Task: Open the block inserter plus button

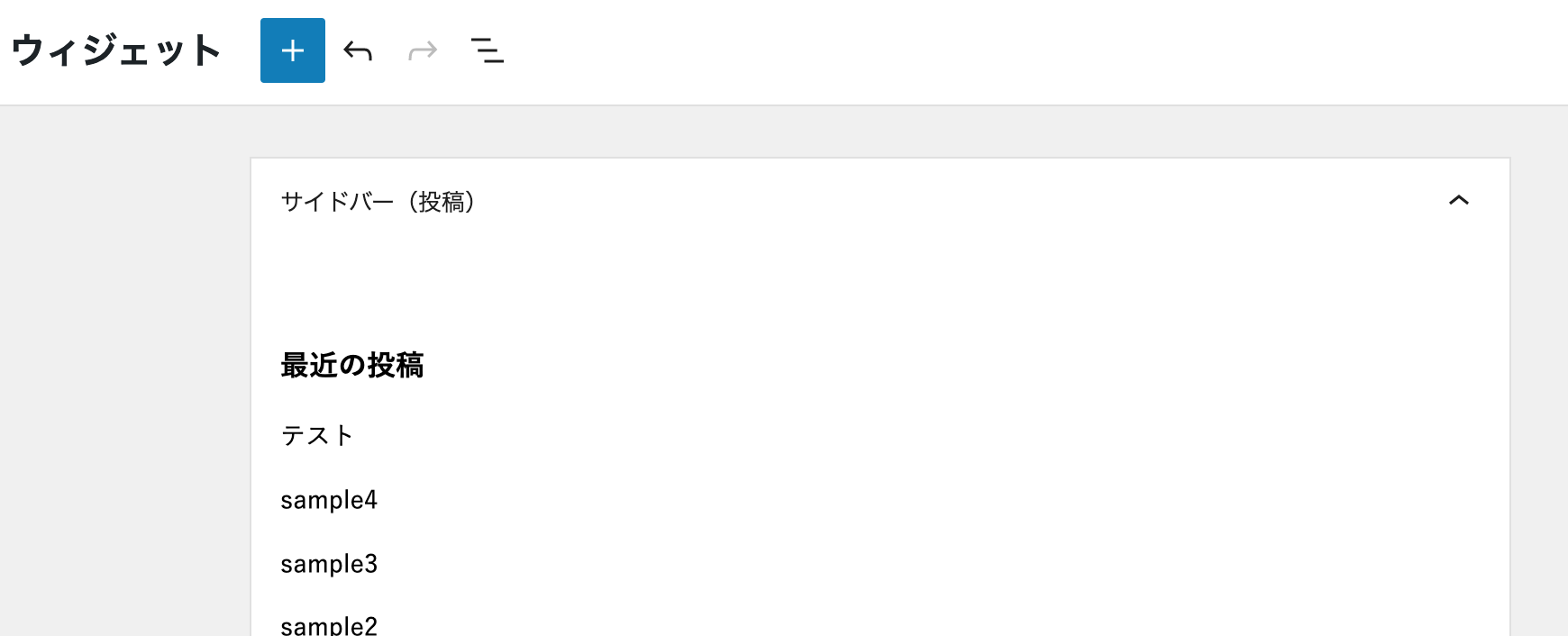Action: click(x=293, y=50)
